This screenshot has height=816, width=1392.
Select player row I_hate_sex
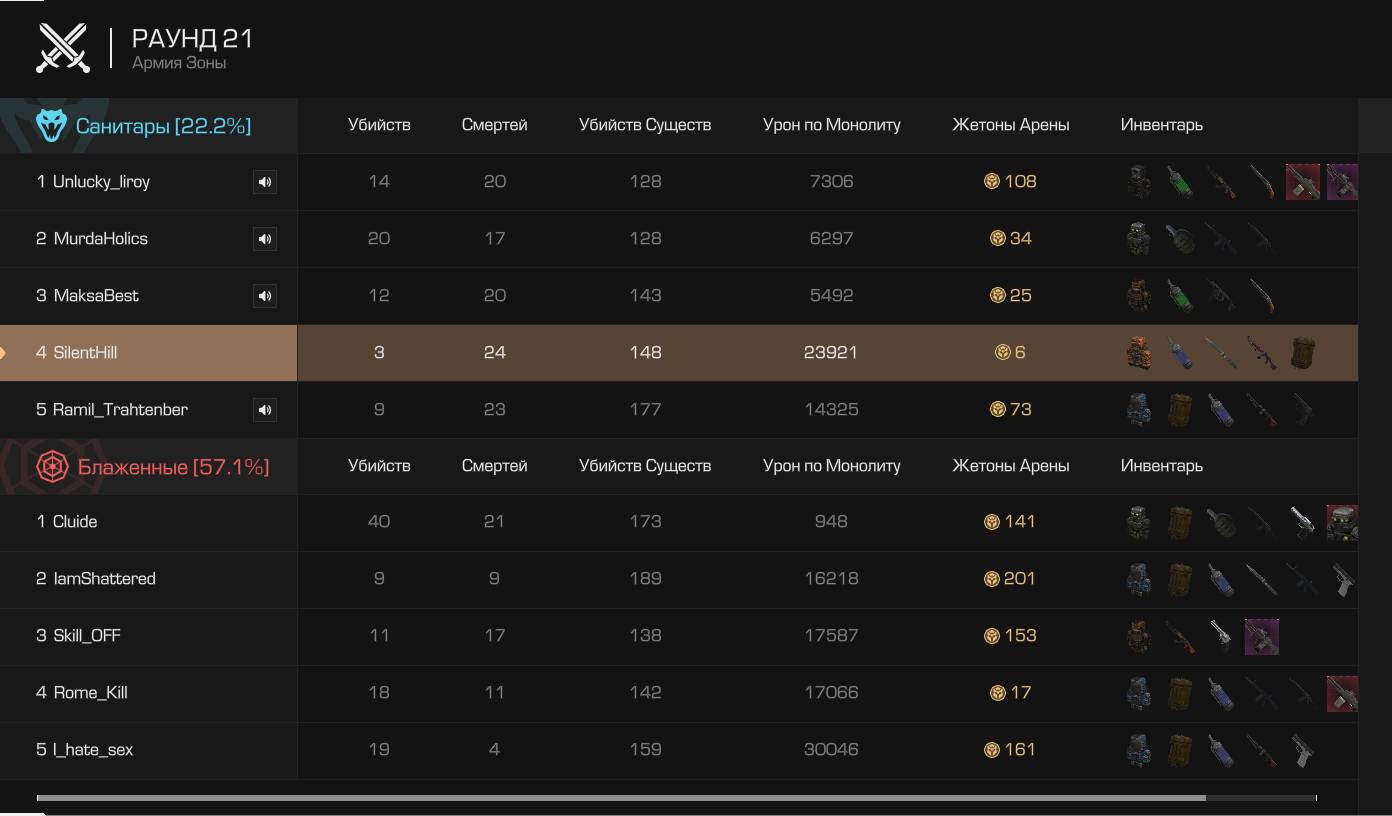(x=679, y=750)
